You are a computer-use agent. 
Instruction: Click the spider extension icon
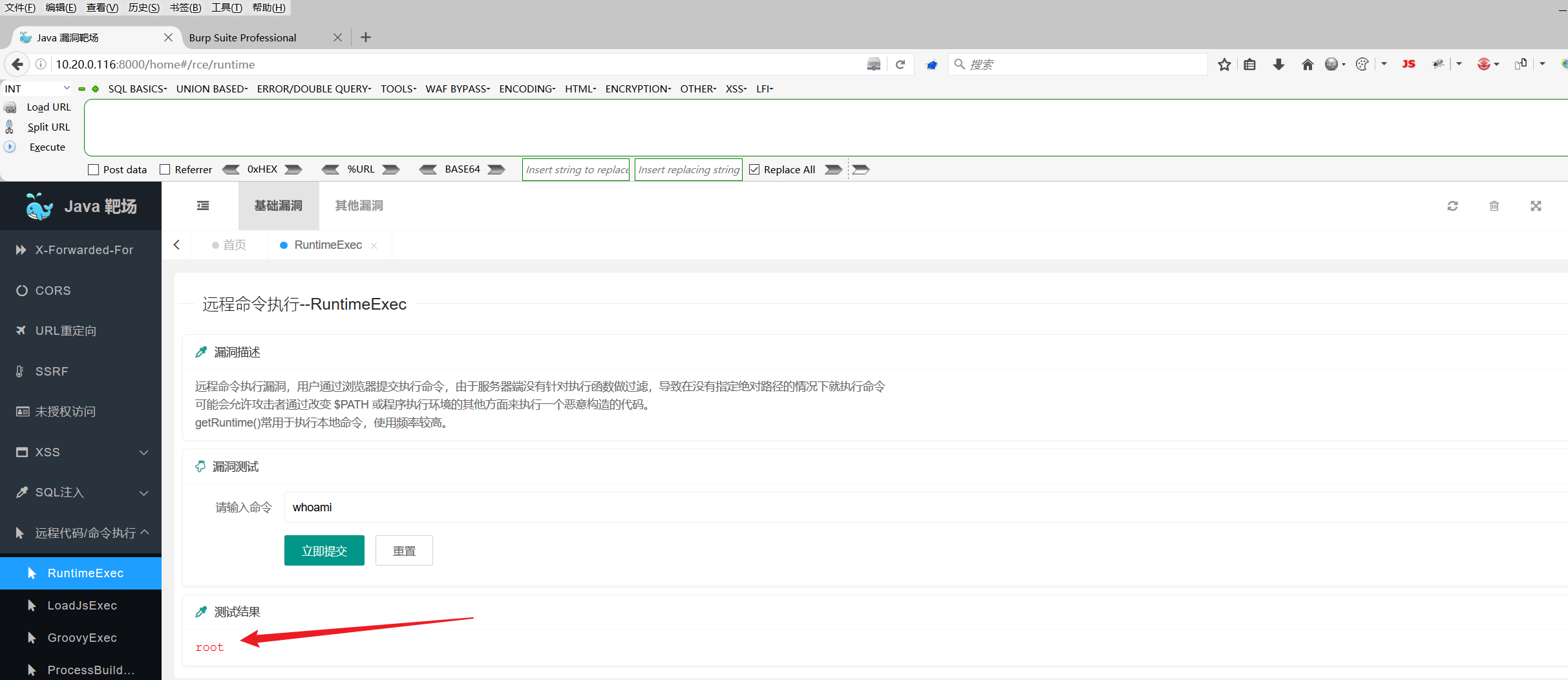click(x=1437, y=64)
